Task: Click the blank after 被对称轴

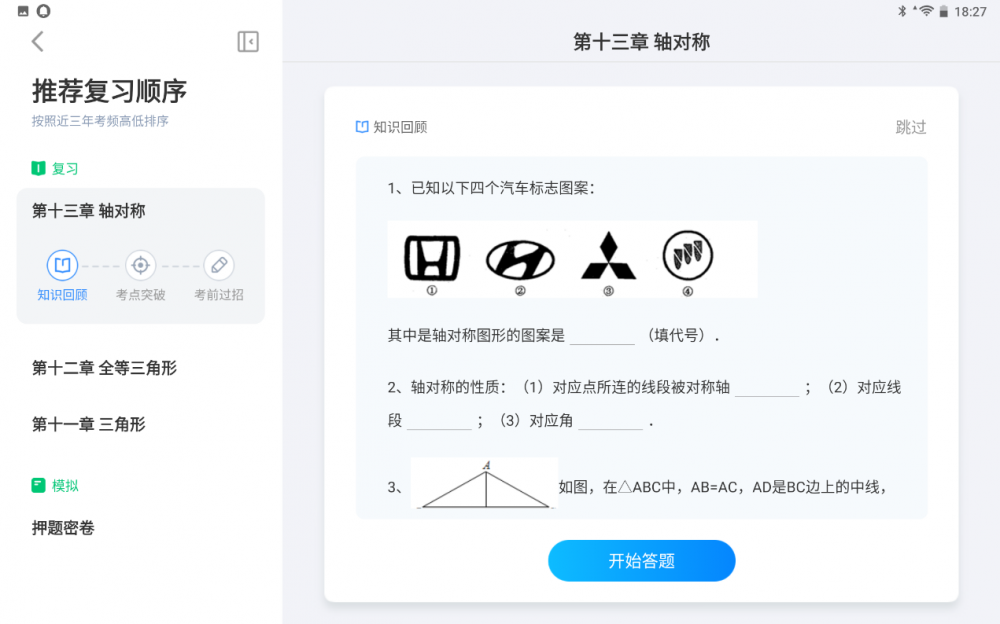Action: click(x=767, y=388)
